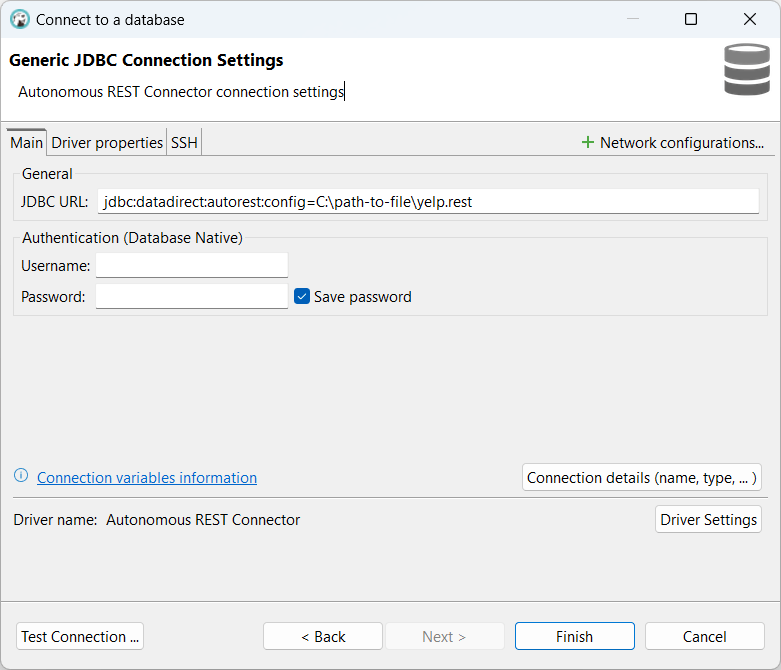The height and width of the screenshot is (670, 781).
Task: Open the Driver properties tab
Action: (x=107, y=143)
